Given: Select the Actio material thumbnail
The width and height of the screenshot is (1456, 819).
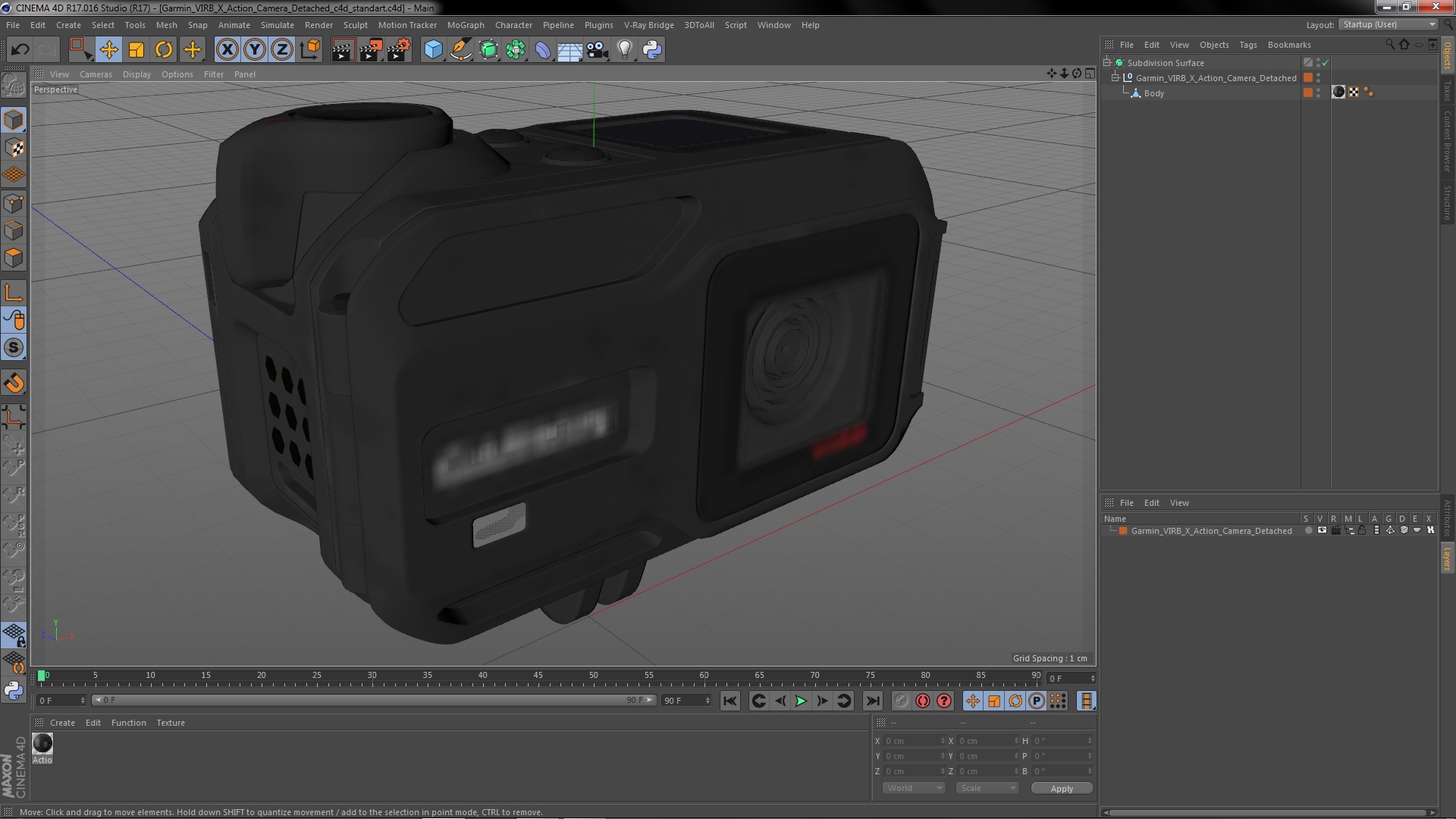Looking at the screenshot, I should click(x=42, y=744).
